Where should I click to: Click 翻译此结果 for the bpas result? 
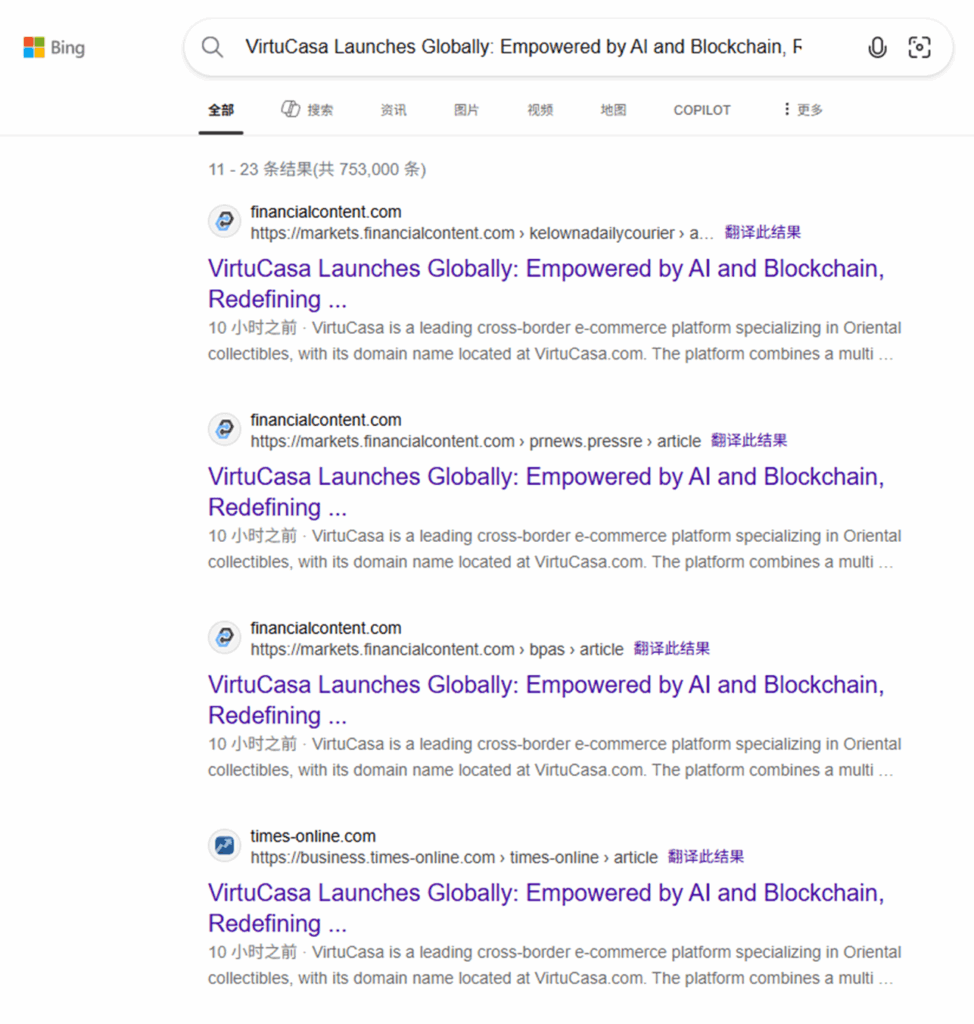(x=672, y=649)
